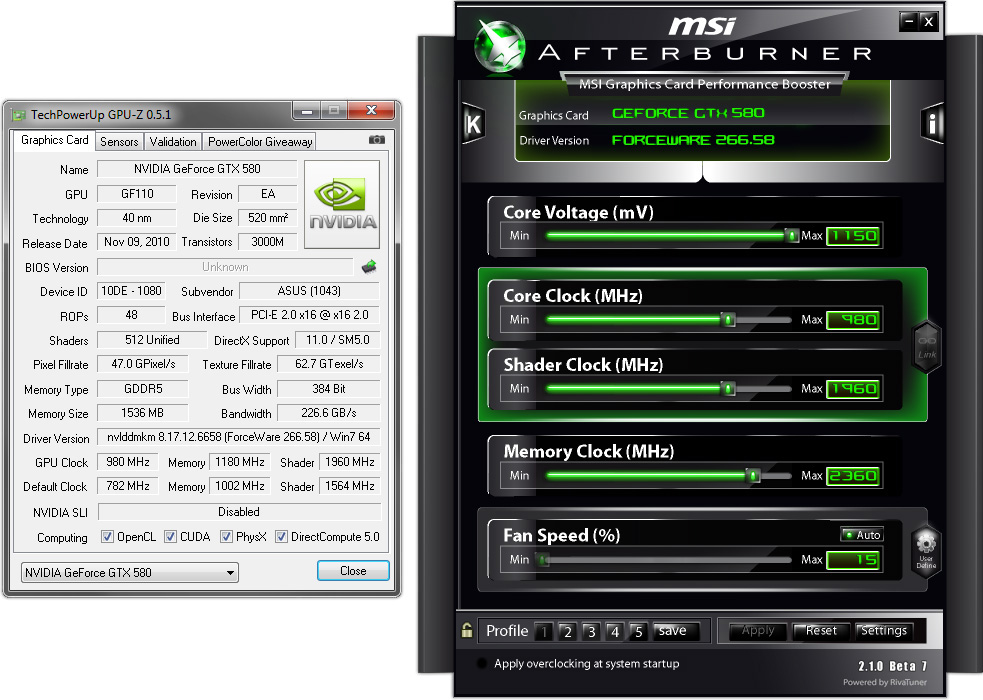Open the Afterburner information i button

tap(932, 123)
